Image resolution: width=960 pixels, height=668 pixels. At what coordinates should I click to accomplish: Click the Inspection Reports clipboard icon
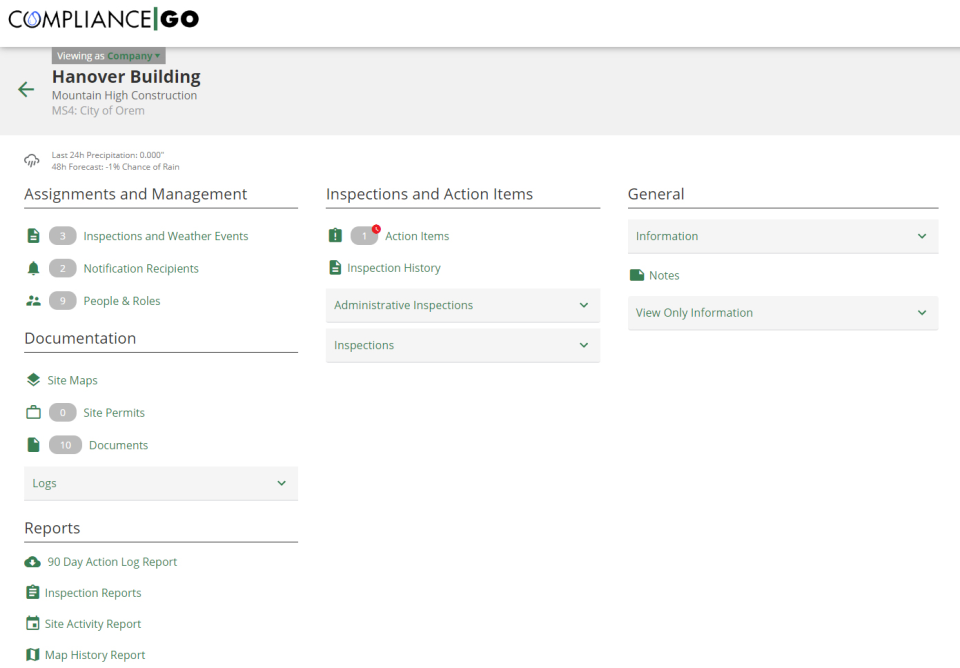pyautogui.click(x=33, y=592)
